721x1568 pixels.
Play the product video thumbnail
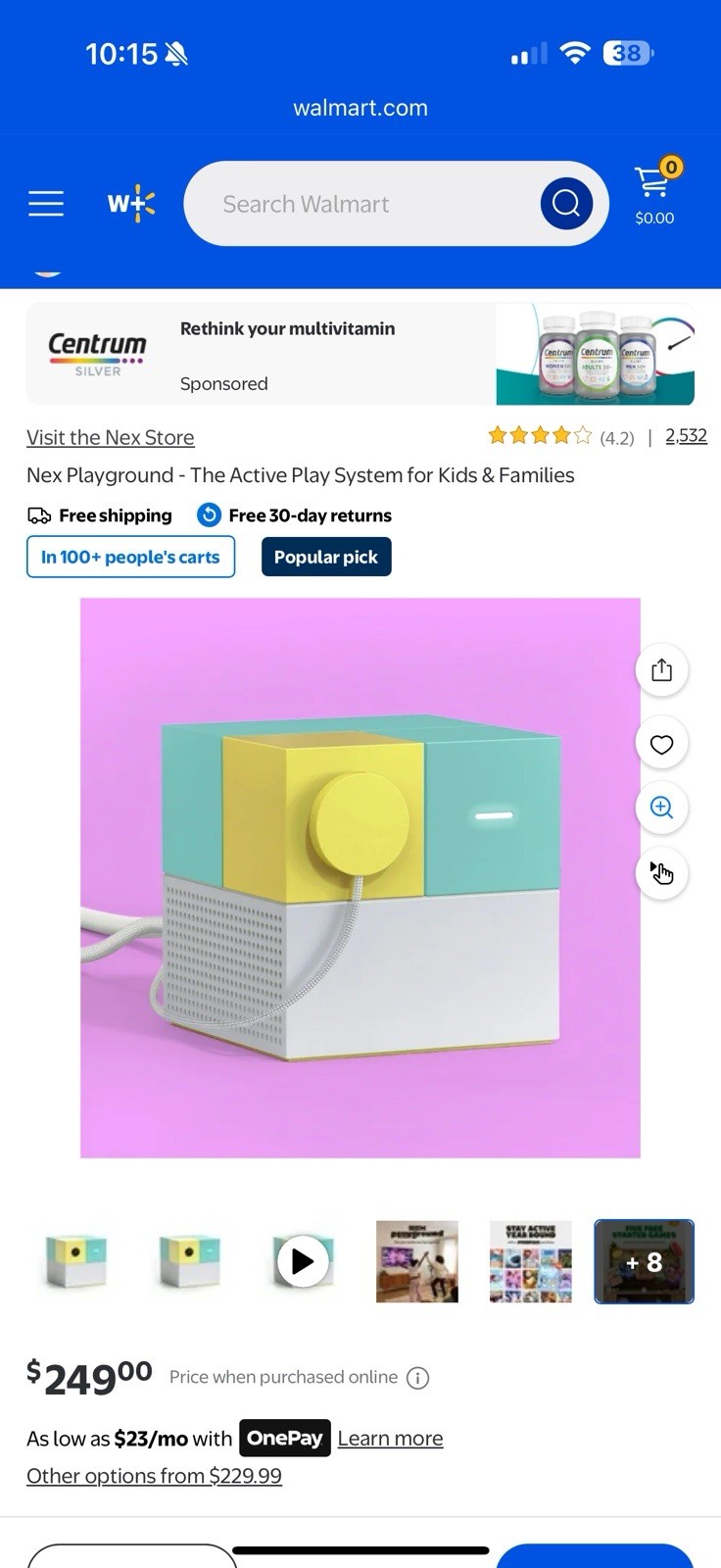[303, 1261]
